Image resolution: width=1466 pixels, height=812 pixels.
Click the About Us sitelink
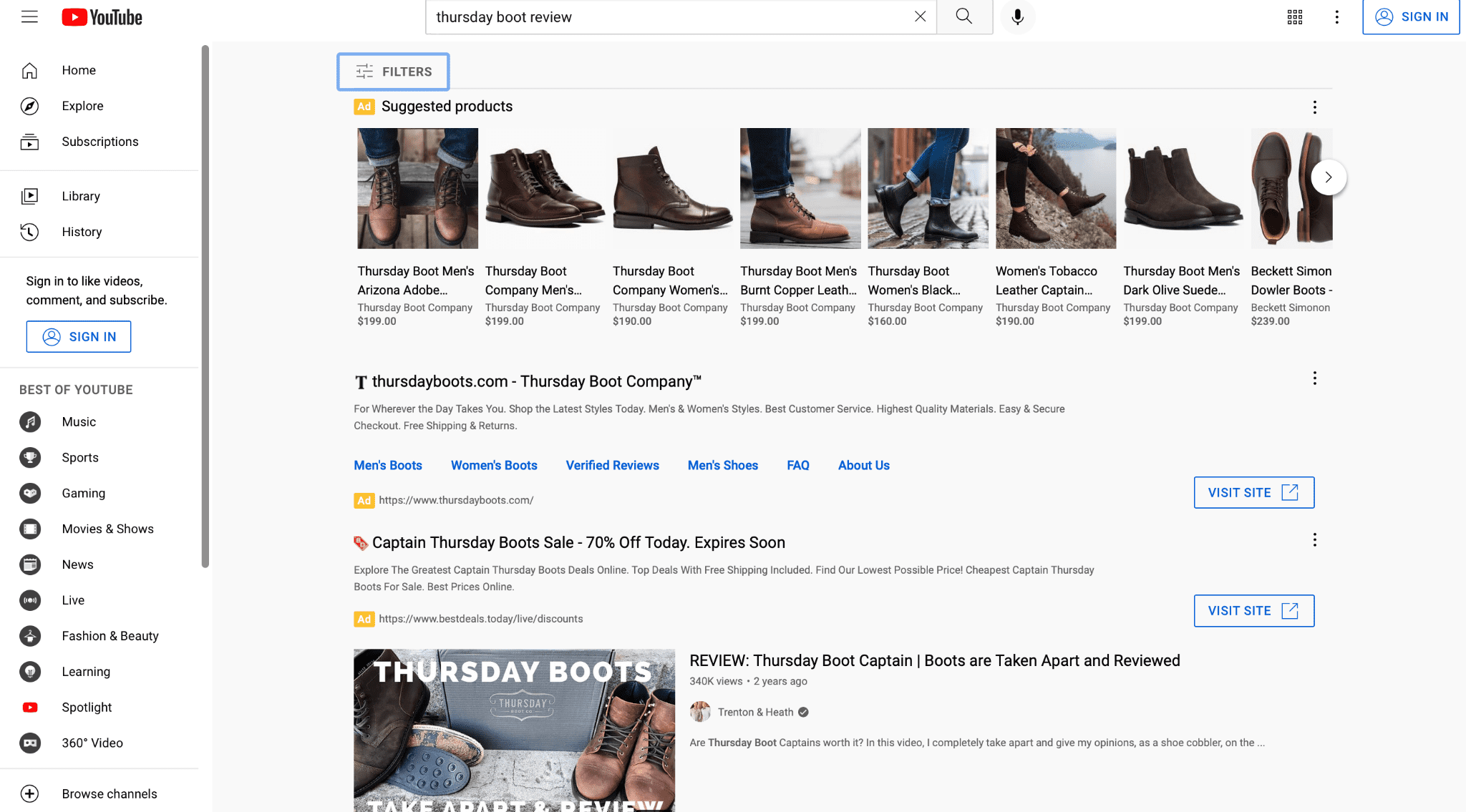point(864,465)
